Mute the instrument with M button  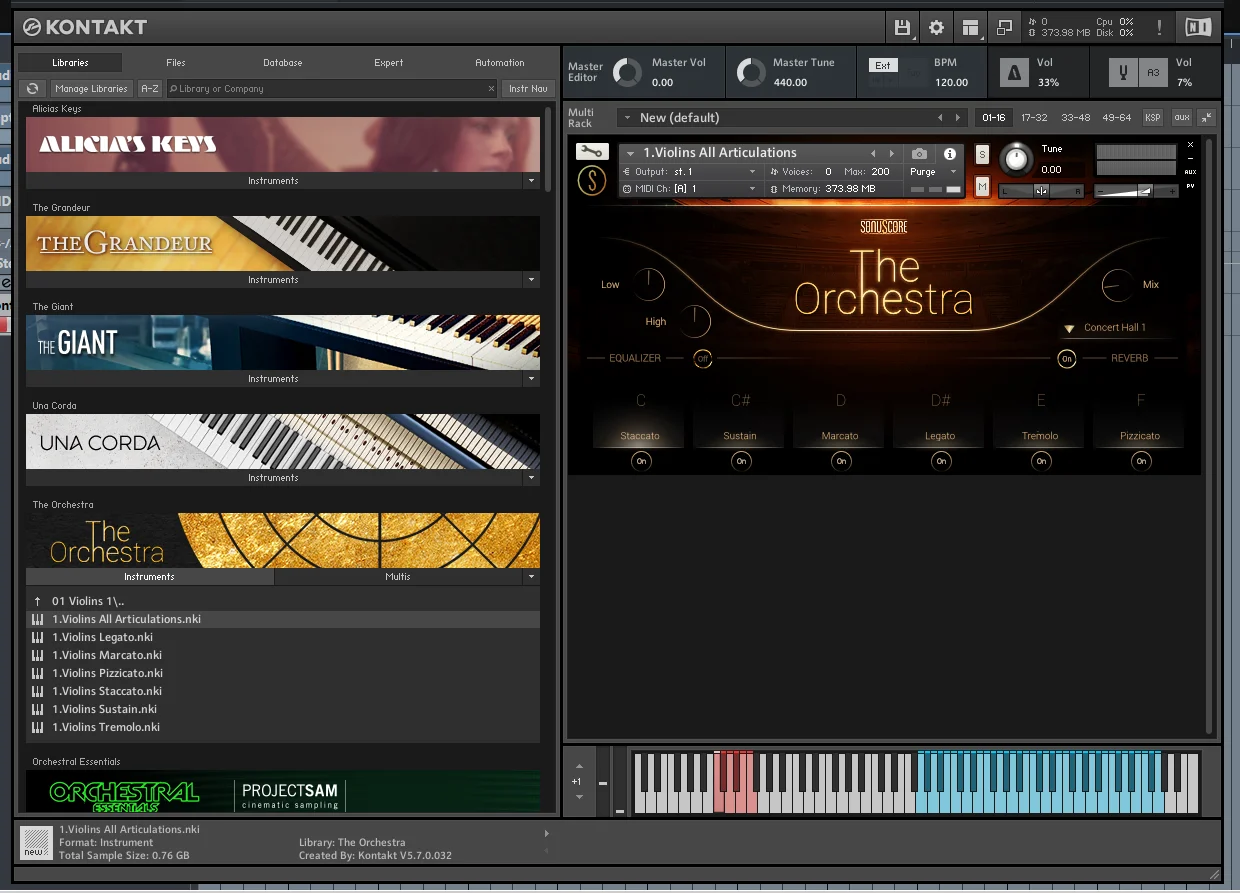pos(982,186)
